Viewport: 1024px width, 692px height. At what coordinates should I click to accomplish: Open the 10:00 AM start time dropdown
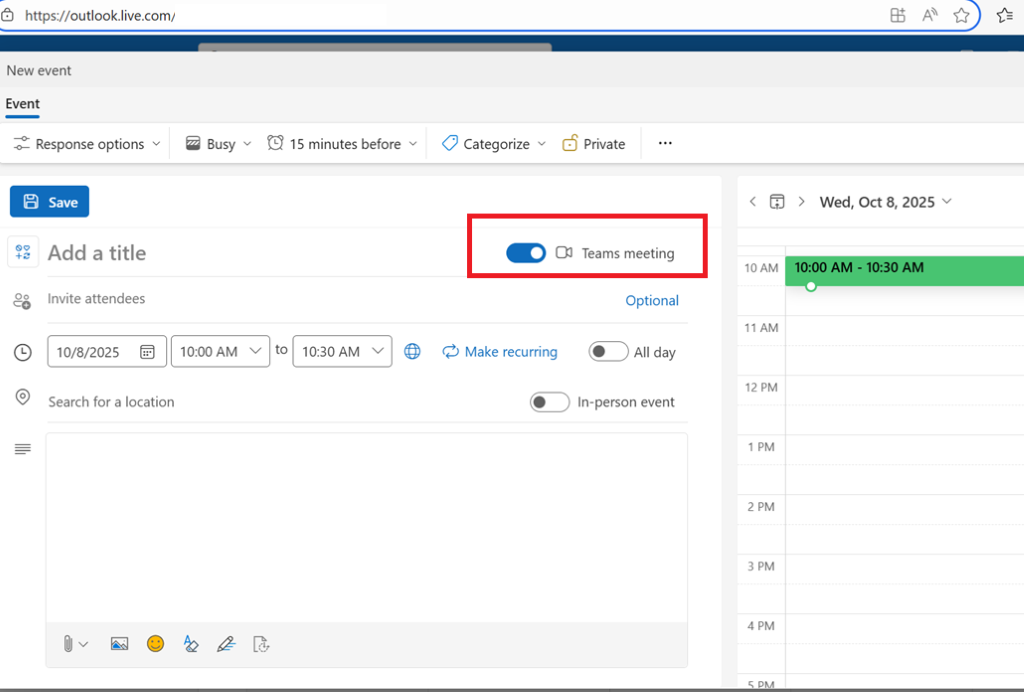tap(220, 351)
